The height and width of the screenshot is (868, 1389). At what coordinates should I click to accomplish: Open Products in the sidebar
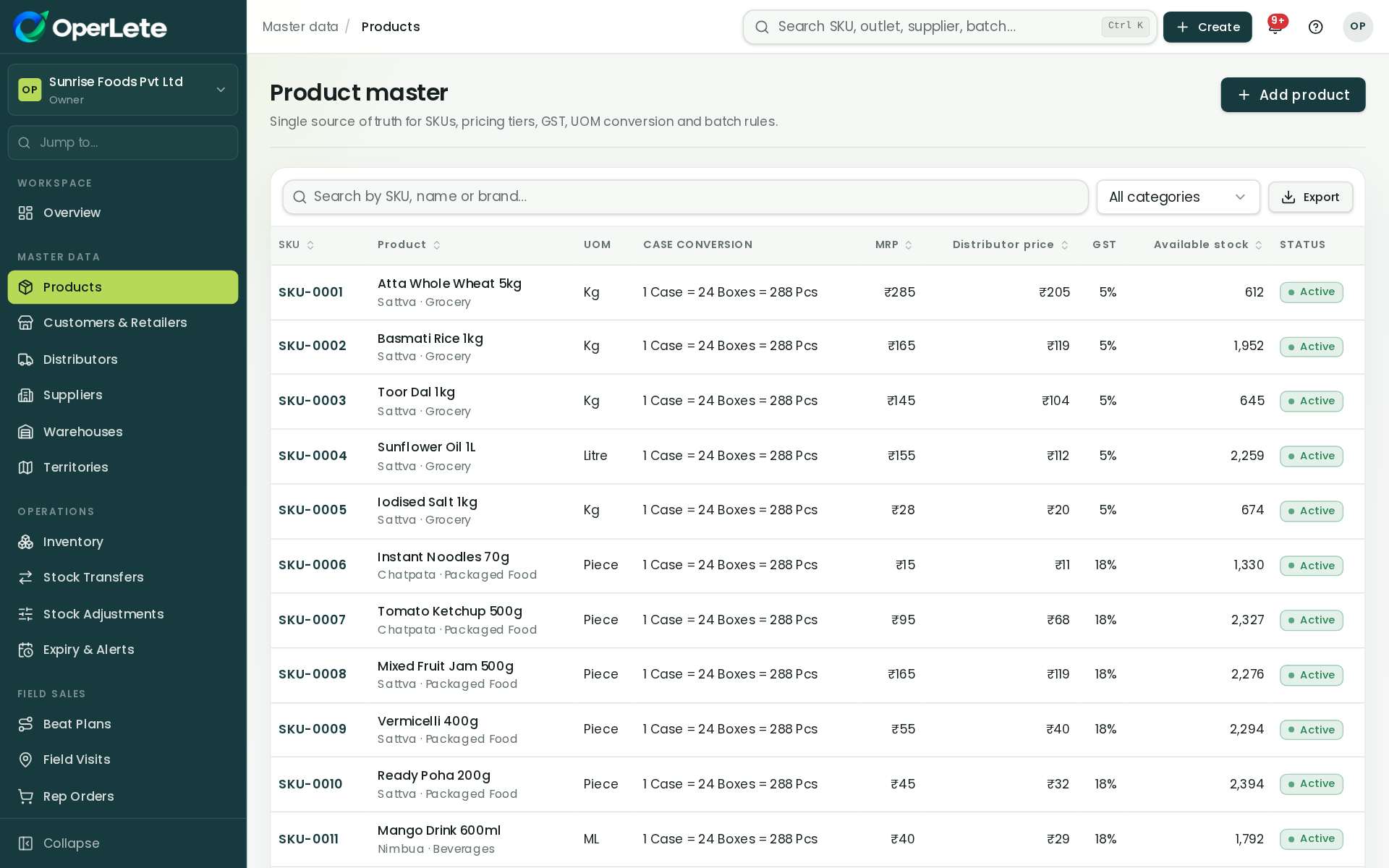(123, 287)
